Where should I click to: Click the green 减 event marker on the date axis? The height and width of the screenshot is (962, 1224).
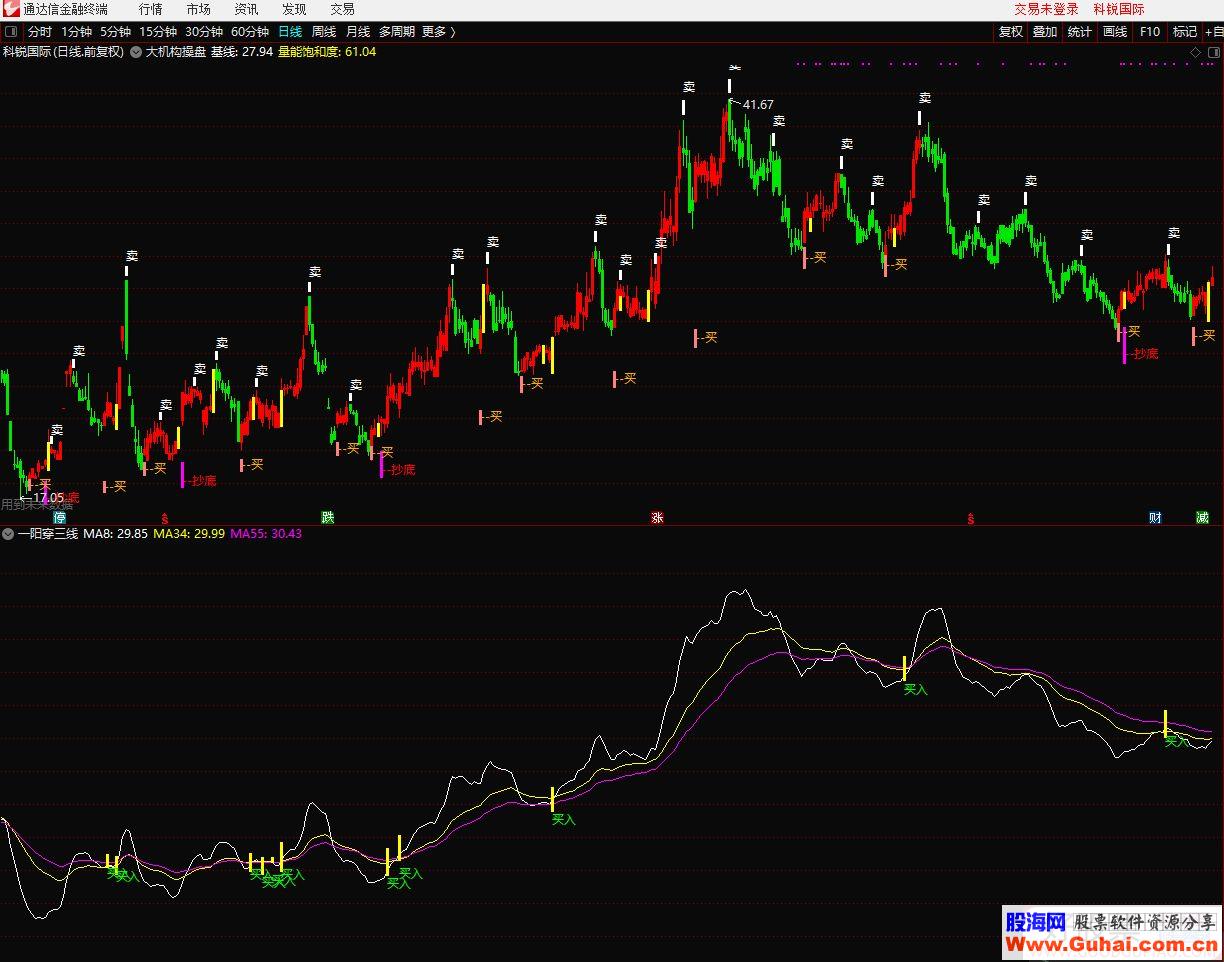1202,518
